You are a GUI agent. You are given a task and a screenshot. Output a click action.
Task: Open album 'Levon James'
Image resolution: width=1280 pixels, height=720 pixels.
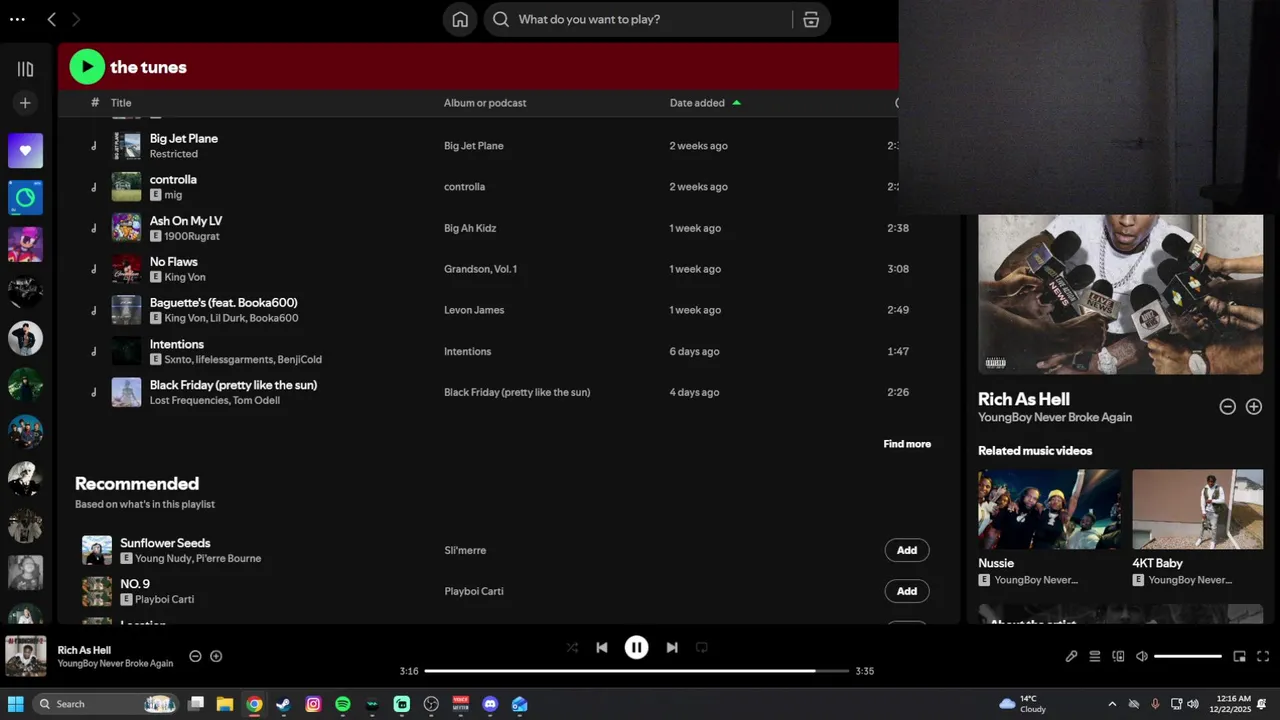tap(474, 310)
